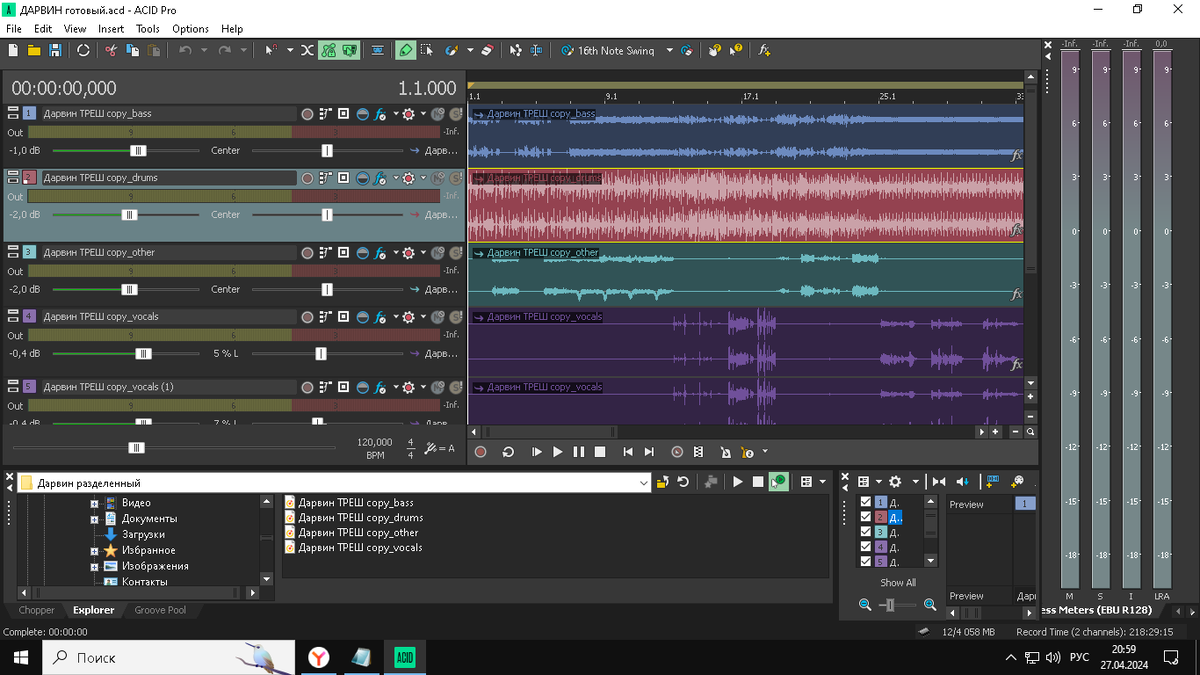1200x675 pixels.
Task: Open the 16th Note Swing groove dropdown
Action: point(670,50)
